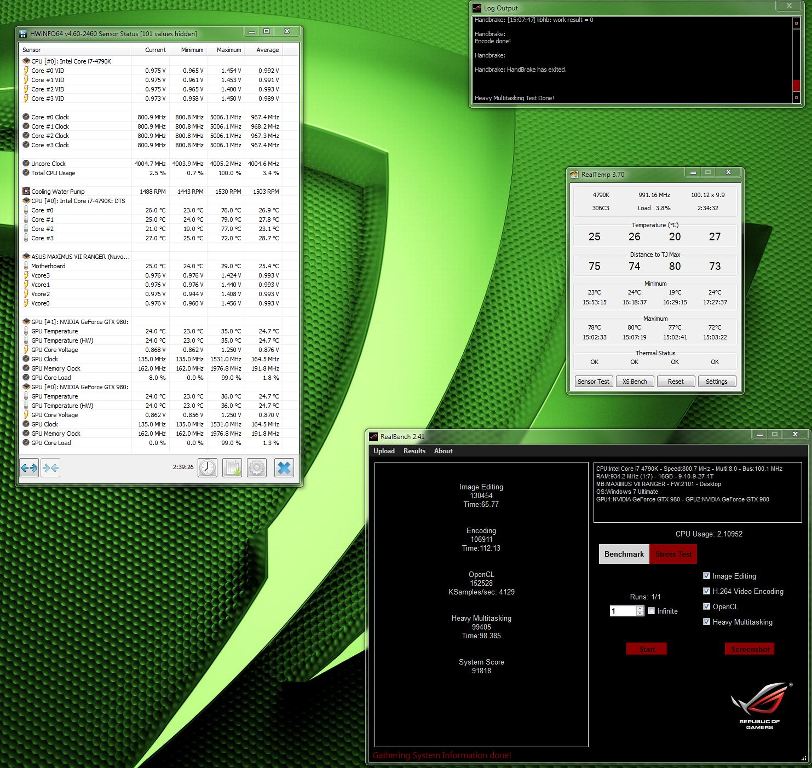This screenshot has width=812, height=768.
Task: Open HWiNFO sensor settings via the gear icon
Action: coord(257,468)
